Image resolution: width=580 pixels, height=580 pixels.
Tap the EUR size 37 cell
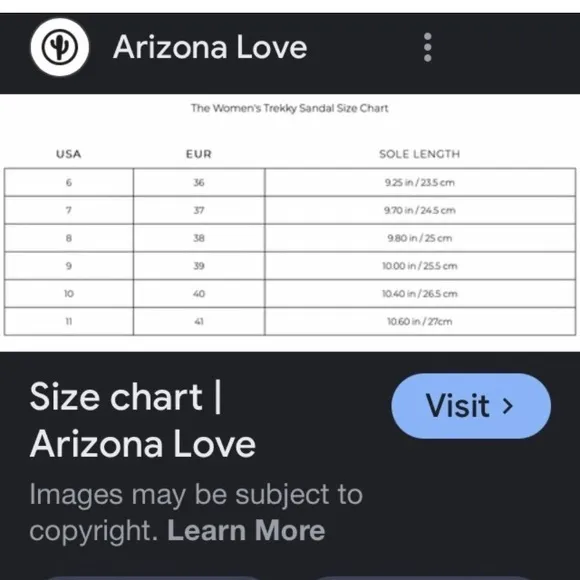[x=199, y=210]
